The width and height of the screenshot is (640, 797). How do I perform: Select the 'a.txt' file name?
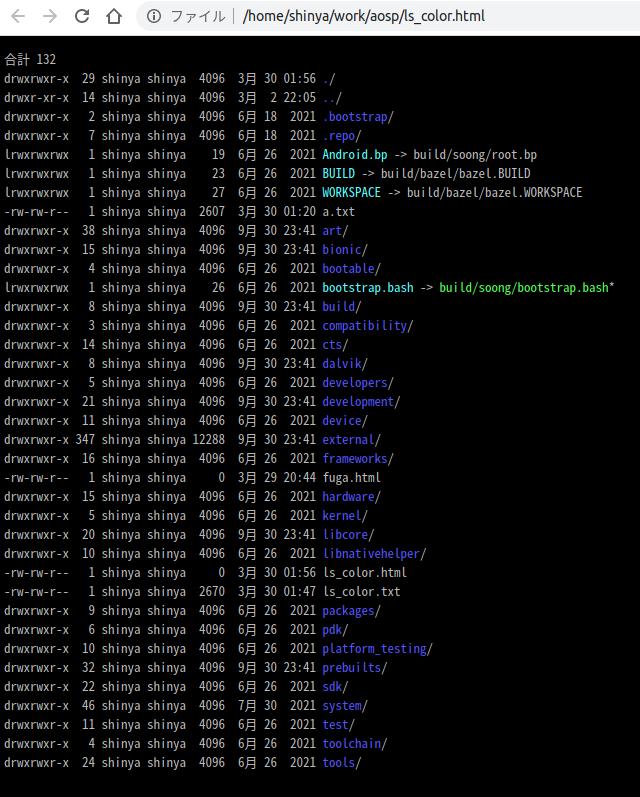(339, 211)
